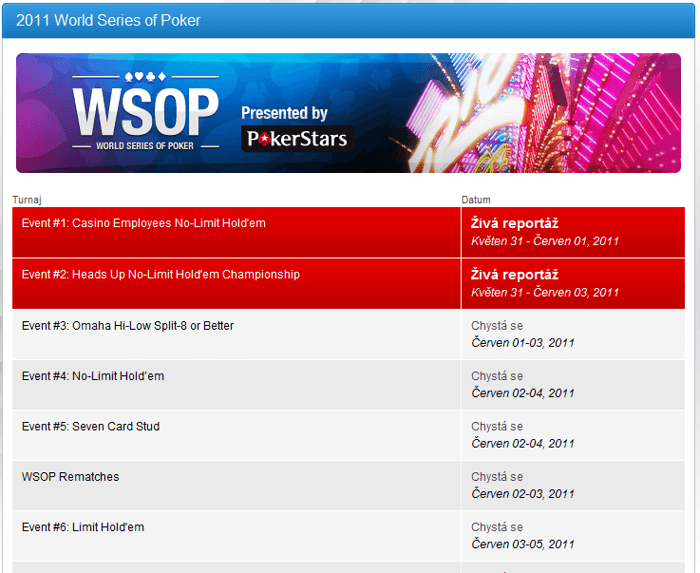Click 'Chystá se' status for WSOP Rematches
Viewport: 700px width, 573px height.
(x=497, y=477)
